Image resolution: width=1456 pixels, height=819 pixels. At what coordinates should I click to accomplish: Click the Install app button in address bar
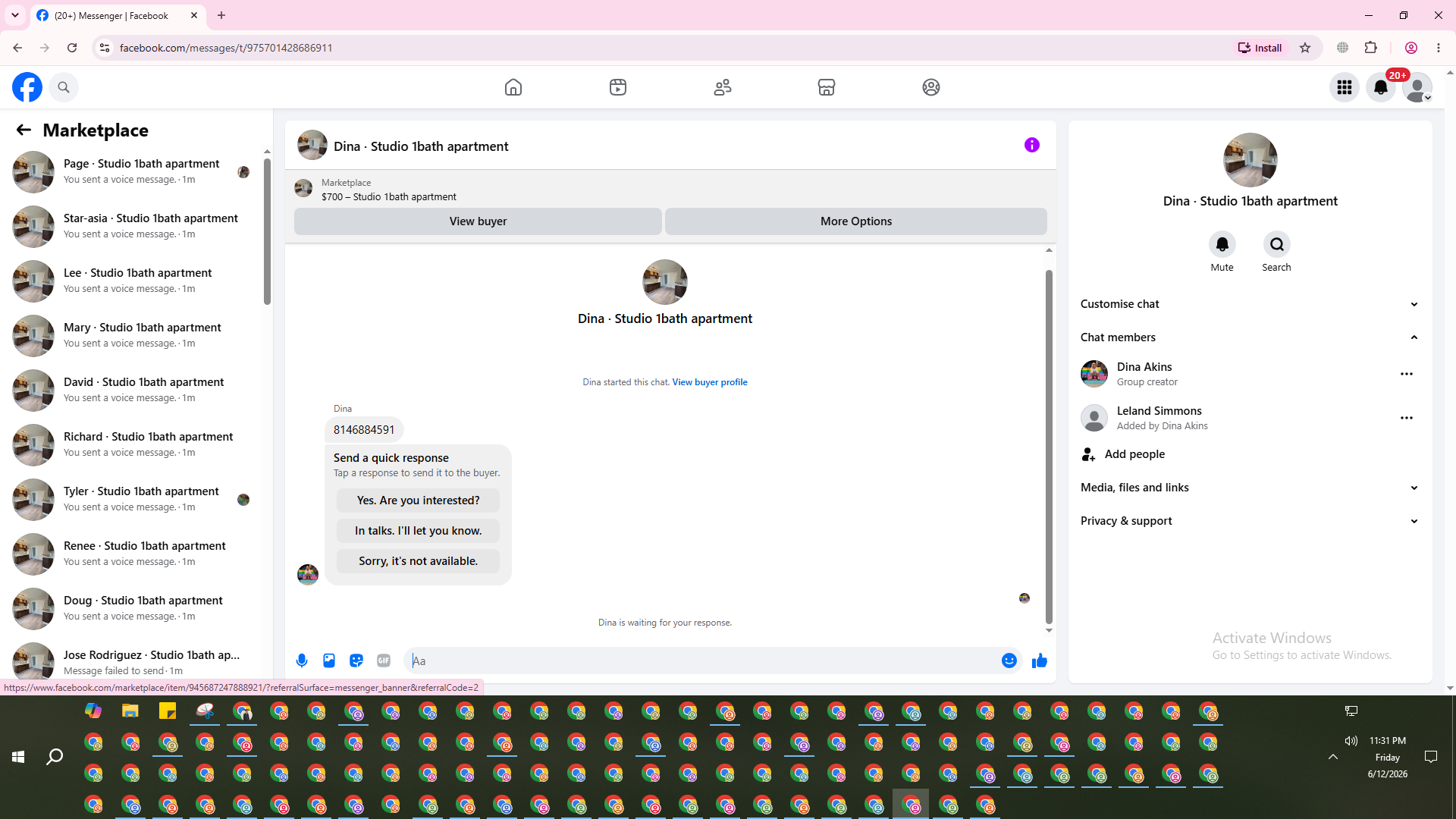click(1260, 48)
